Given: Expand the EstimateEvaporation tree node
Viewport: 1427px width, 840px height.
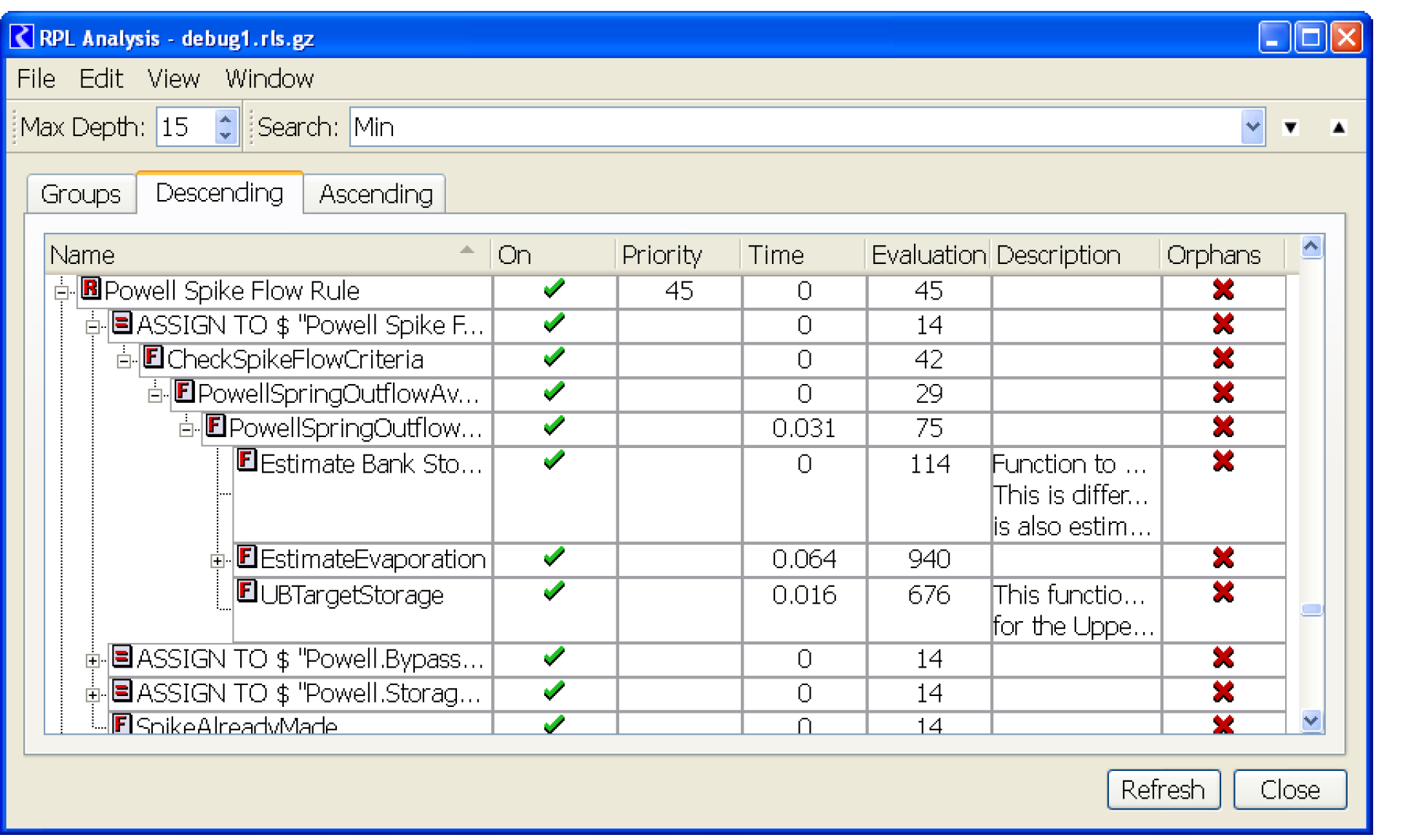Looking at the screenshot, I should (x=217, y=561).
